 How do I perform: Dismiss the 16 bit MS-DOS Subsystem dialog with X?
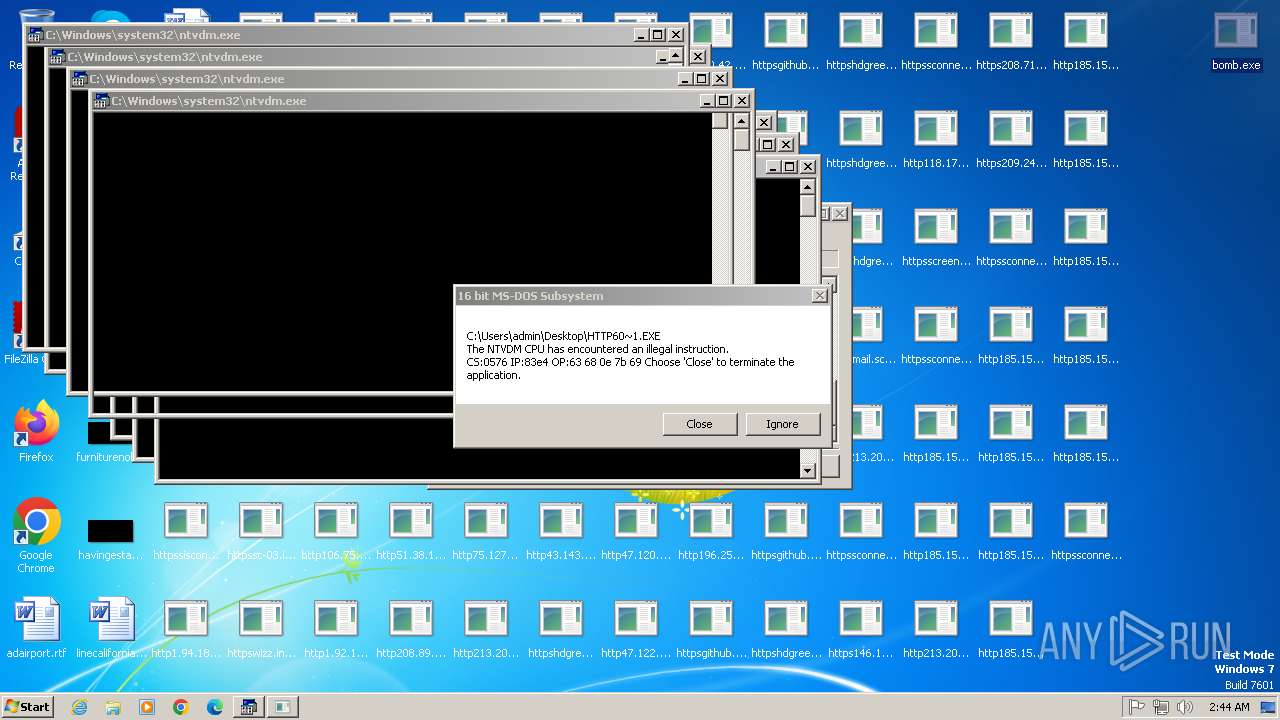coord(820,296)
